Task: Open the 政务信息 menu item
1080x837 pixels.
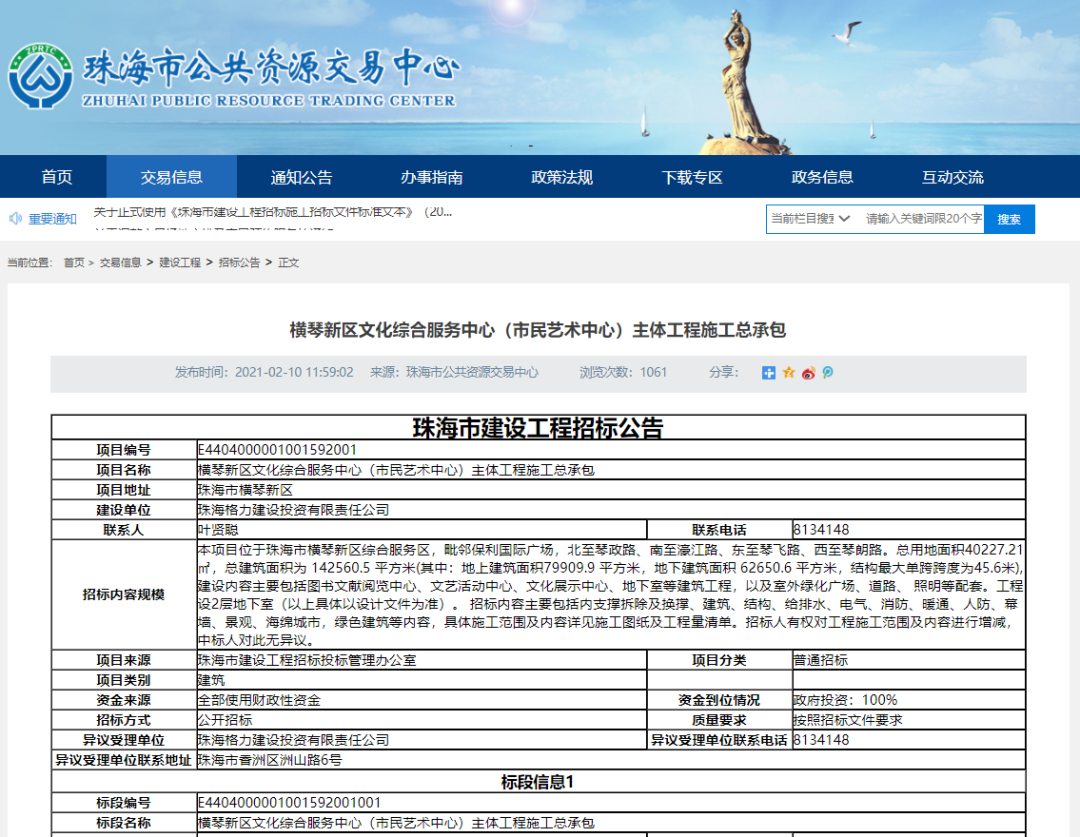Action: point(822,177)
